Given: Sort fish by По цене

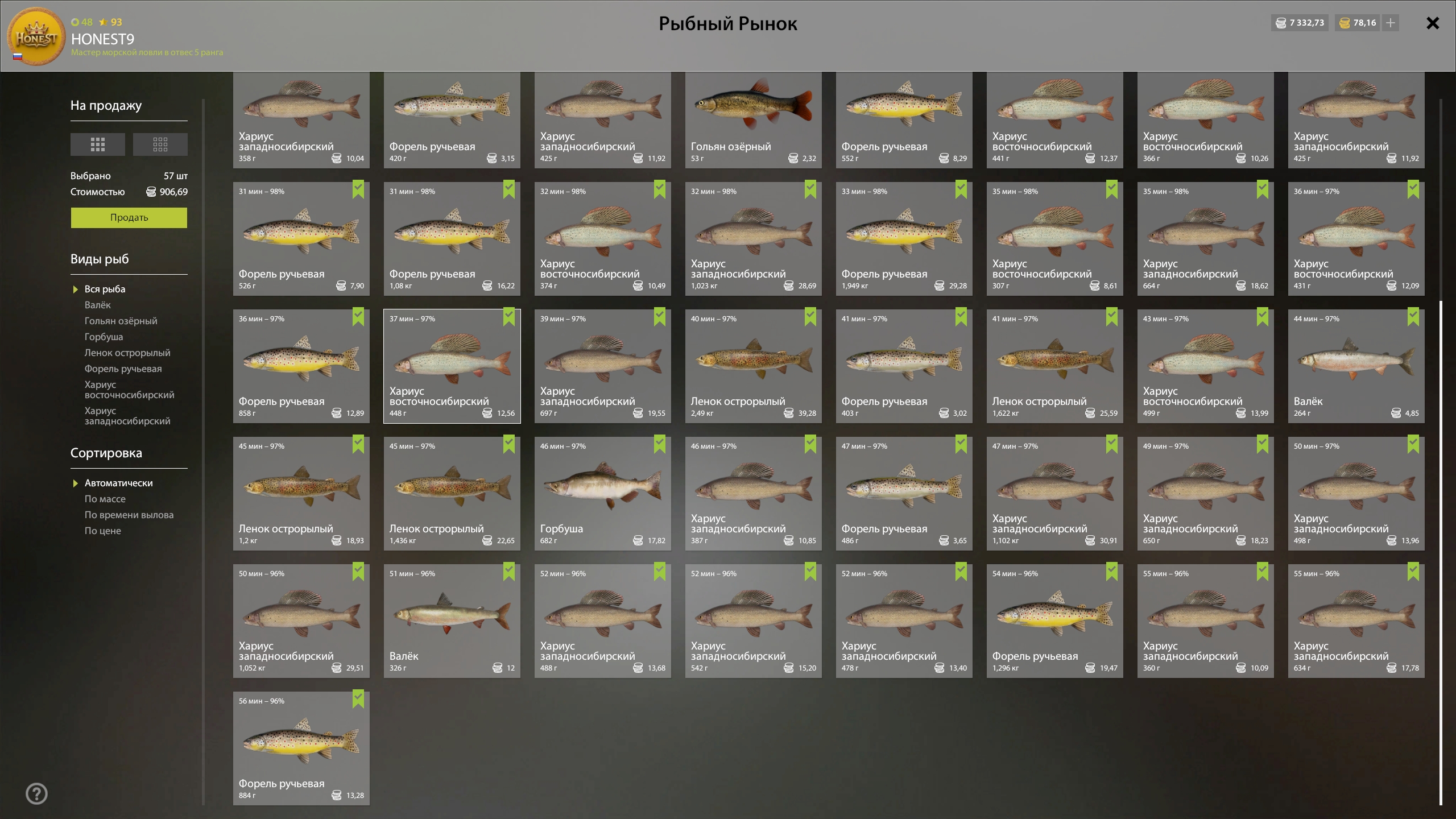Looking at the screenshot, I should pos(102,531).
